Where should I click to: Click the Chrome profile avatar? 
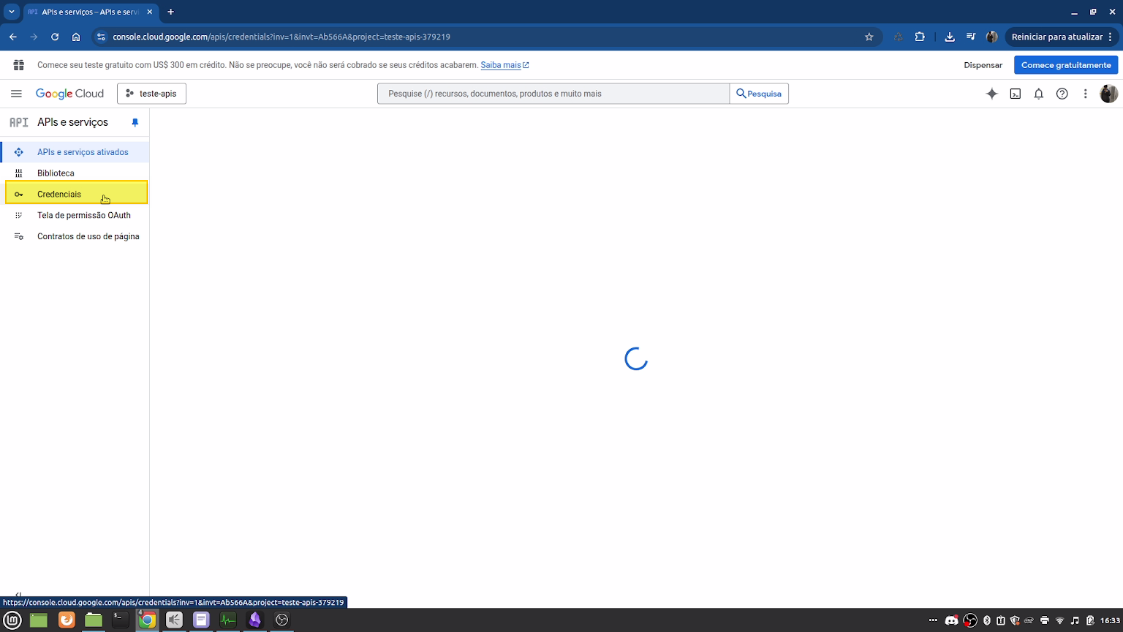click(x=992, y=37)
